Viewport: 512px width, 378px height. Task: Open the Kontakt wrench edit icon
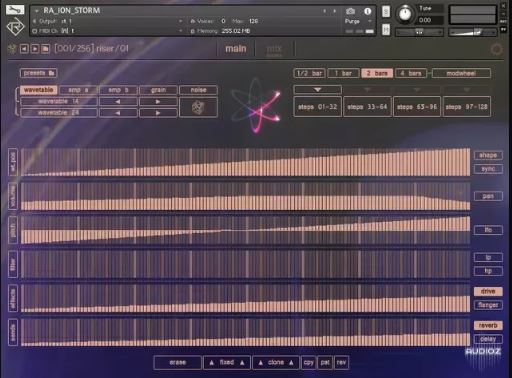click(x=15, y=9)
